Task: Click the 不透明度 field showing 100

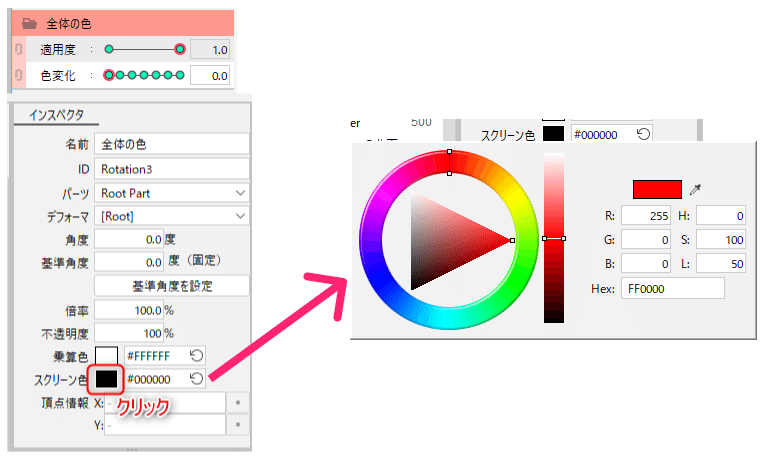Action: [x=129, y=333]
